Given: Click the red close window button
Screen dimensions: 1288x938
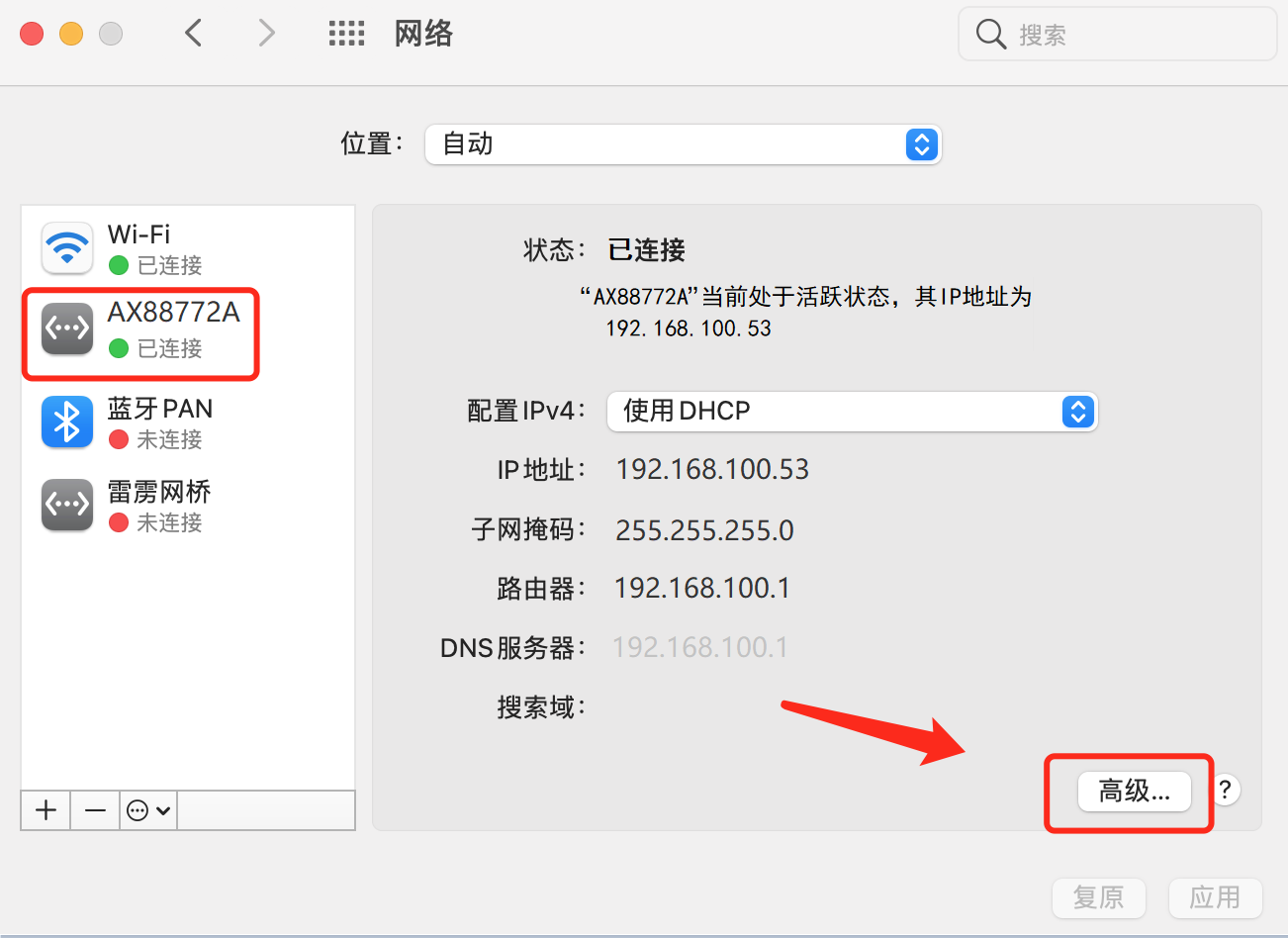Looking at the screenshot, I should pos(32,34).
